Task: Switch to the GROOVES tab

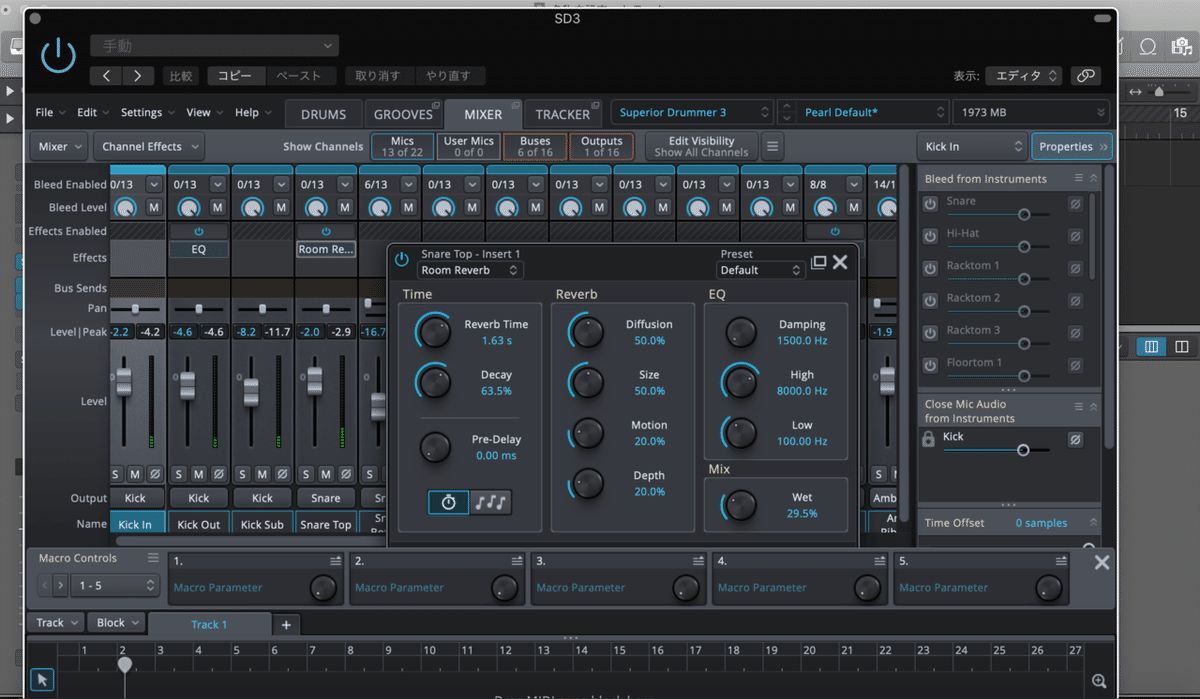Action: 403,114
